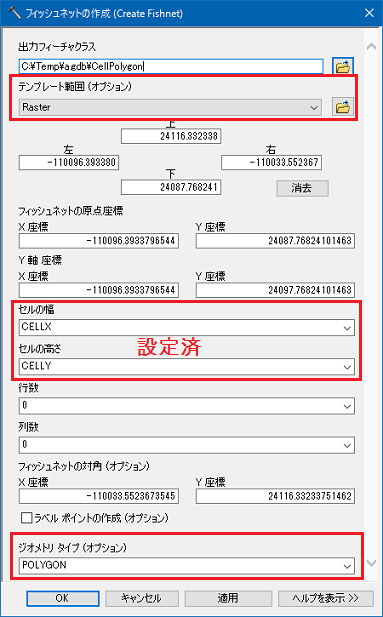Open the row count (行数) dropdown
This screenshot has width=383, height=617.
click(187, 406)
